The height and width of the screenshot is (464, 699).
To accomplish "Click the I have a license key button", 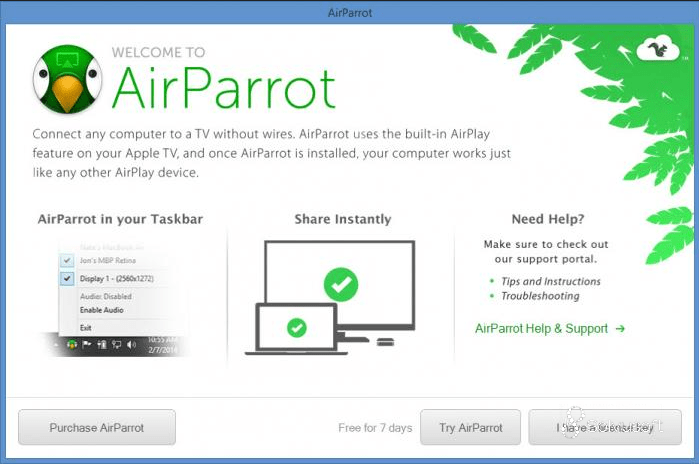I will pyautogui.click(x=605, y=427).
